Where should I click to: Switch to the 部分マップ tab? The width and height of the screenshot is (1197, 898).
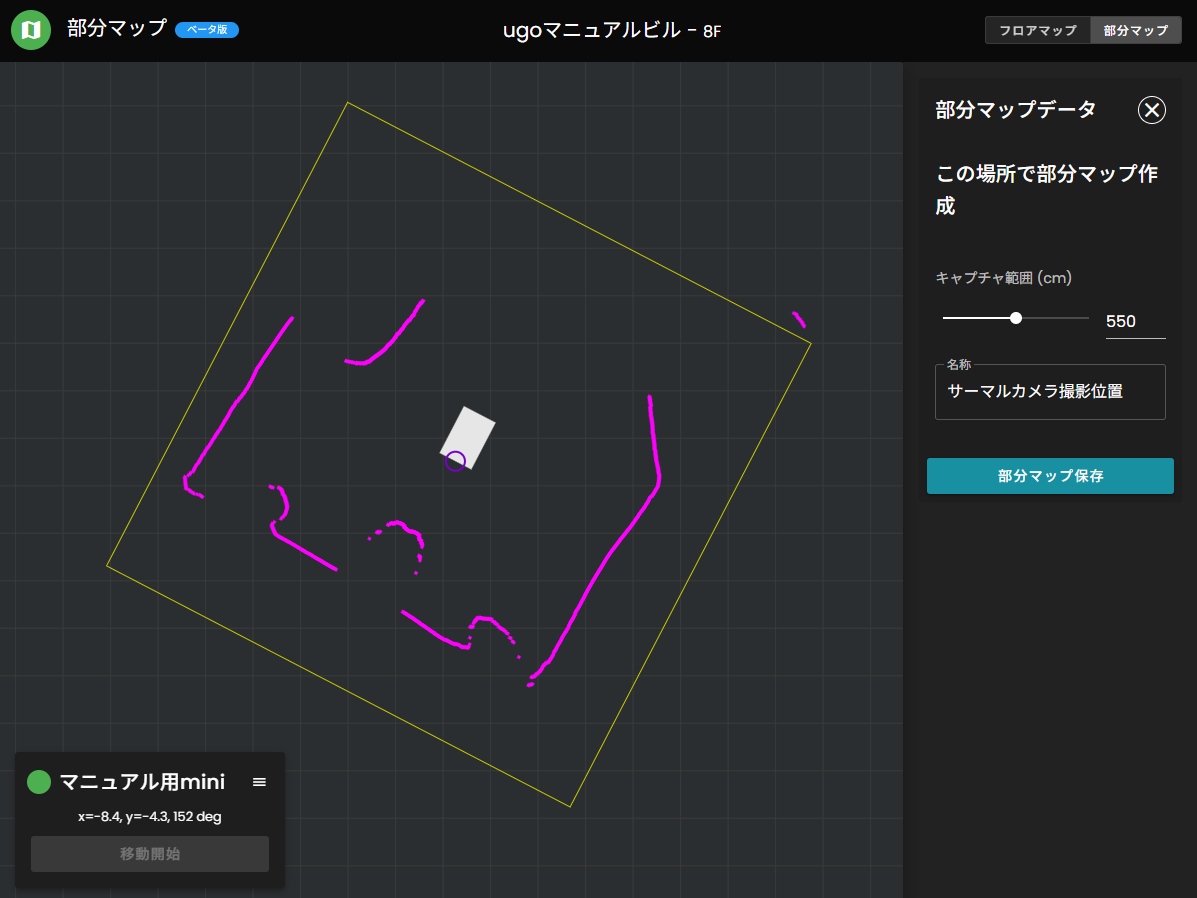coord(1136,31)
